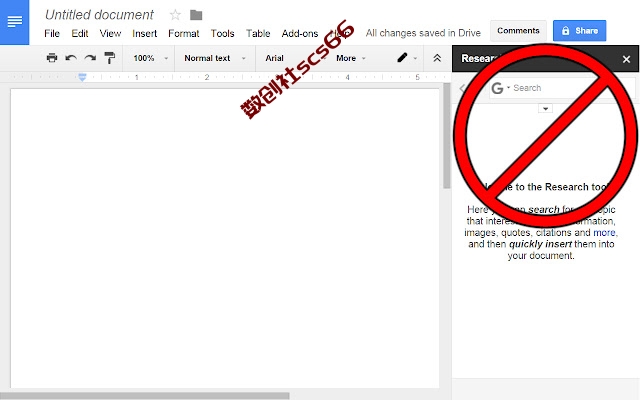Open the Format menu
The width and height of the screenshot is (640, 400).
[184, 33]
